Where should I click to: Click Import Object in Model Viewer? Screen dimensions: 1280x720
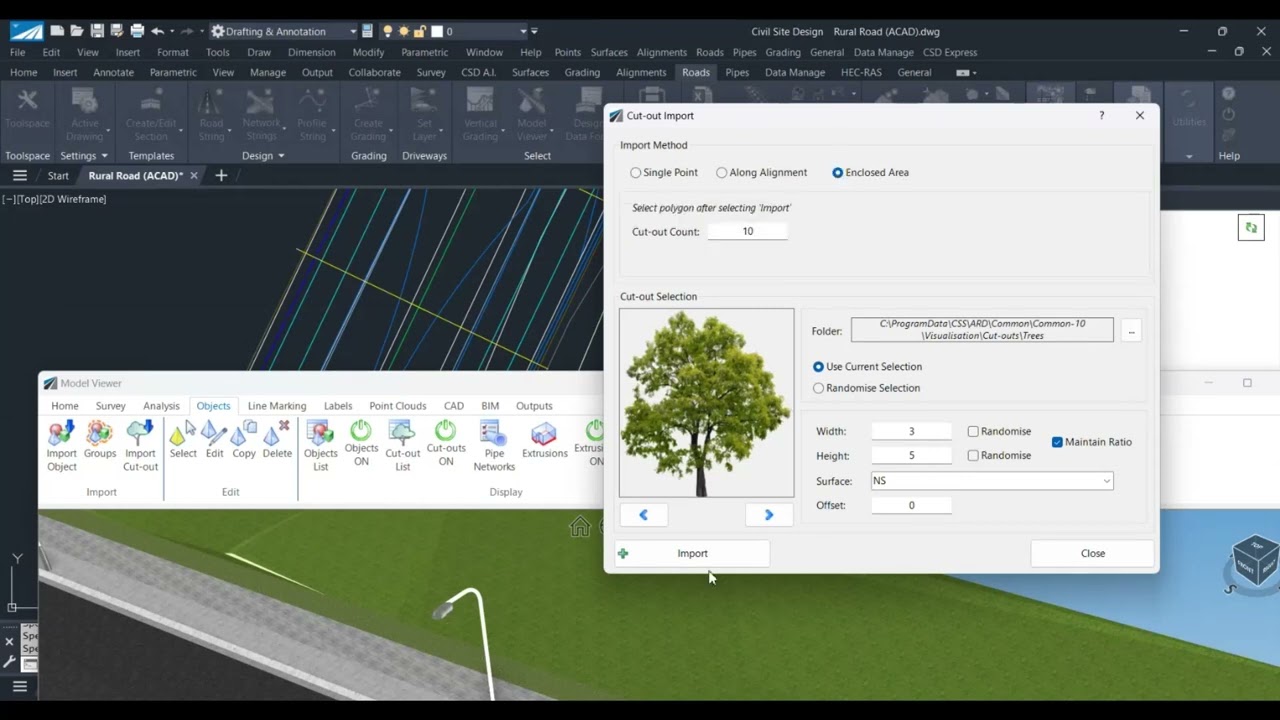coord(61,445)
